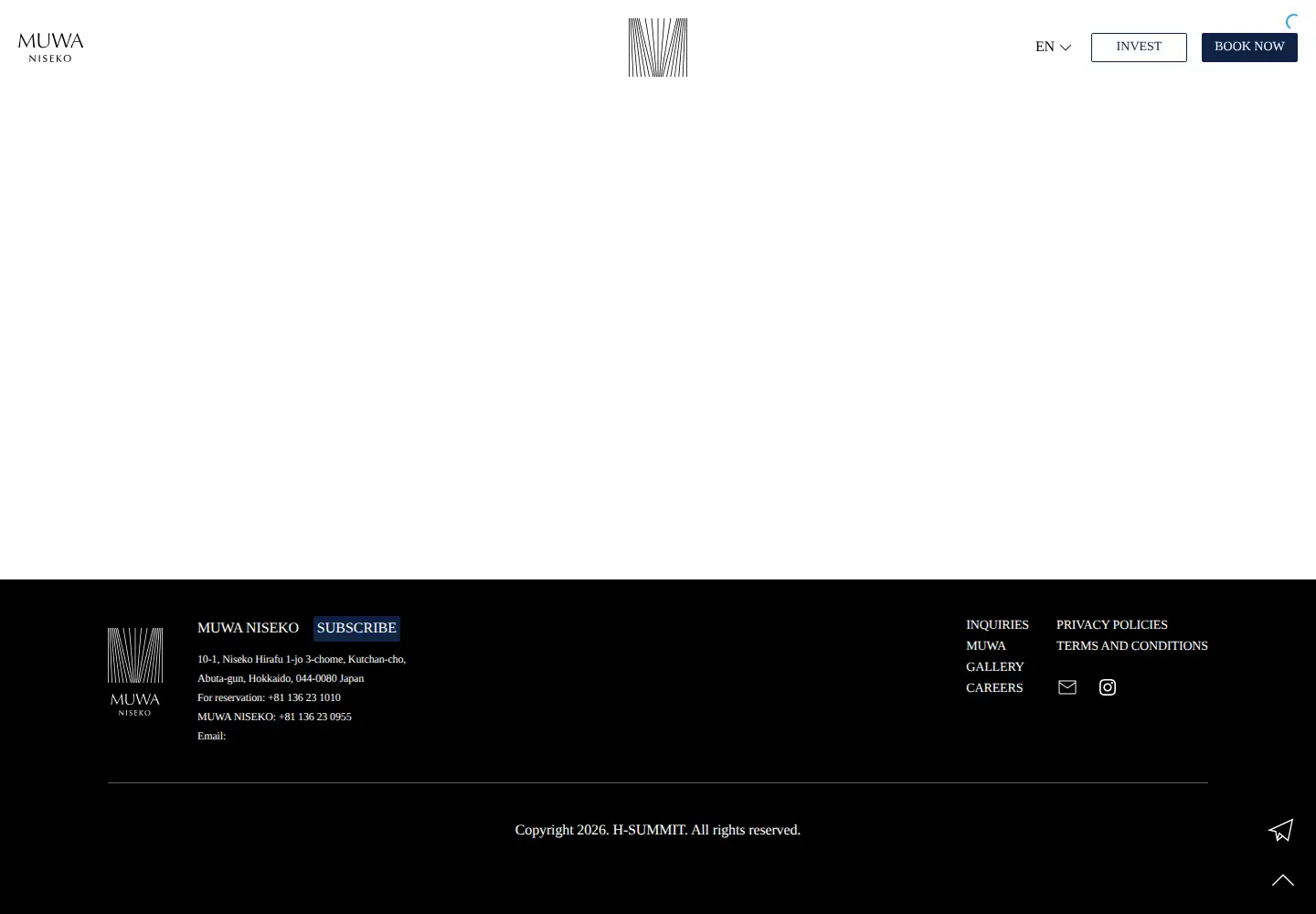
Task: Click the "Email:" label in footer
Action: [x=211, y=736]
